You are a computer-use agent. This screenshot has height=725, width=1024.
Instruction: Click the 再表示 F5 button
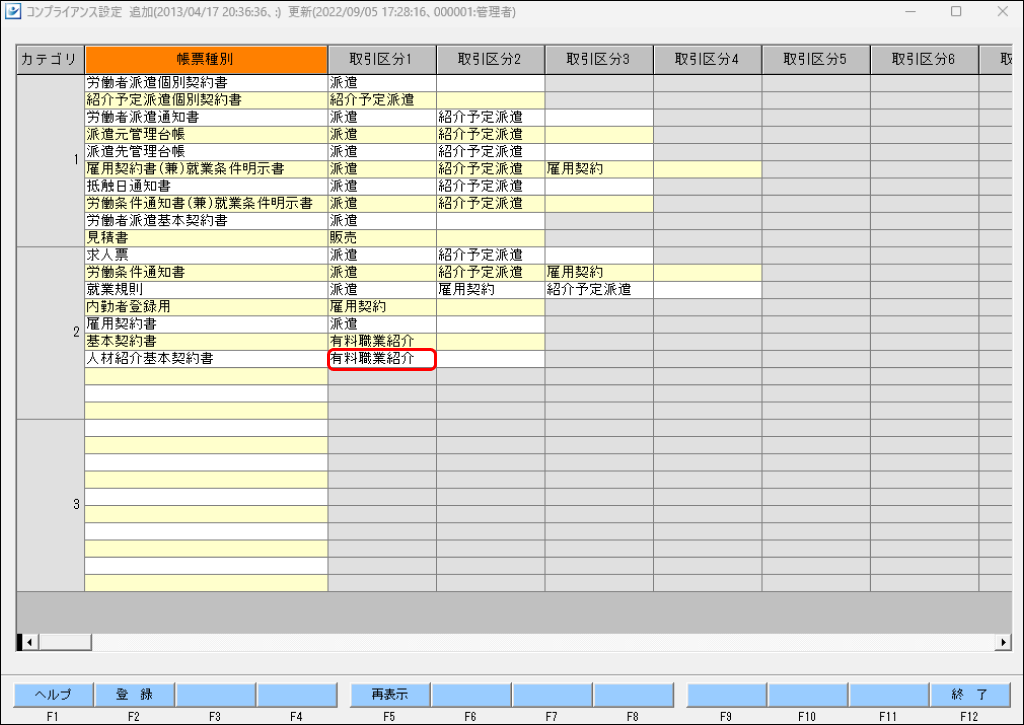390,694
